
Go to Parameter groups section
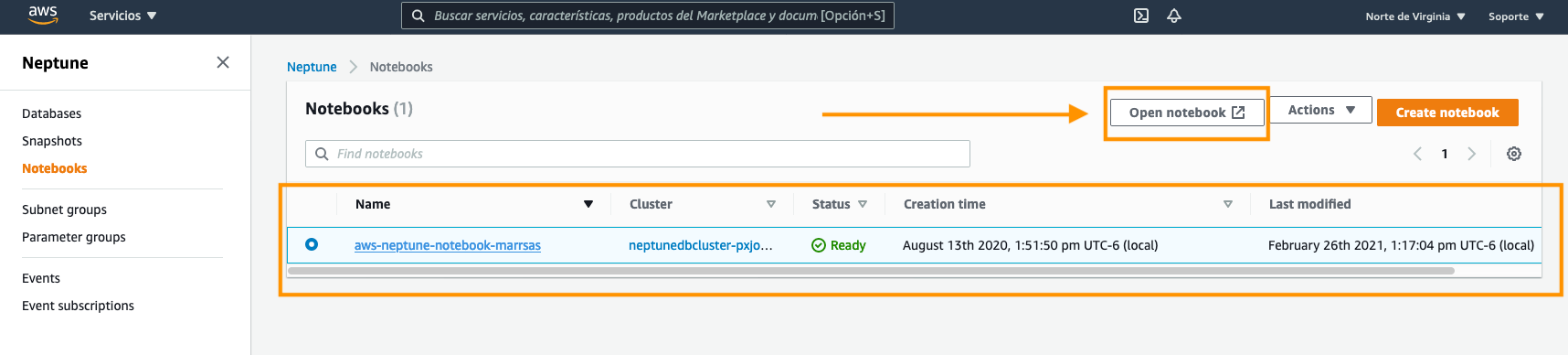pyautogui.click(x=74, y=237)
